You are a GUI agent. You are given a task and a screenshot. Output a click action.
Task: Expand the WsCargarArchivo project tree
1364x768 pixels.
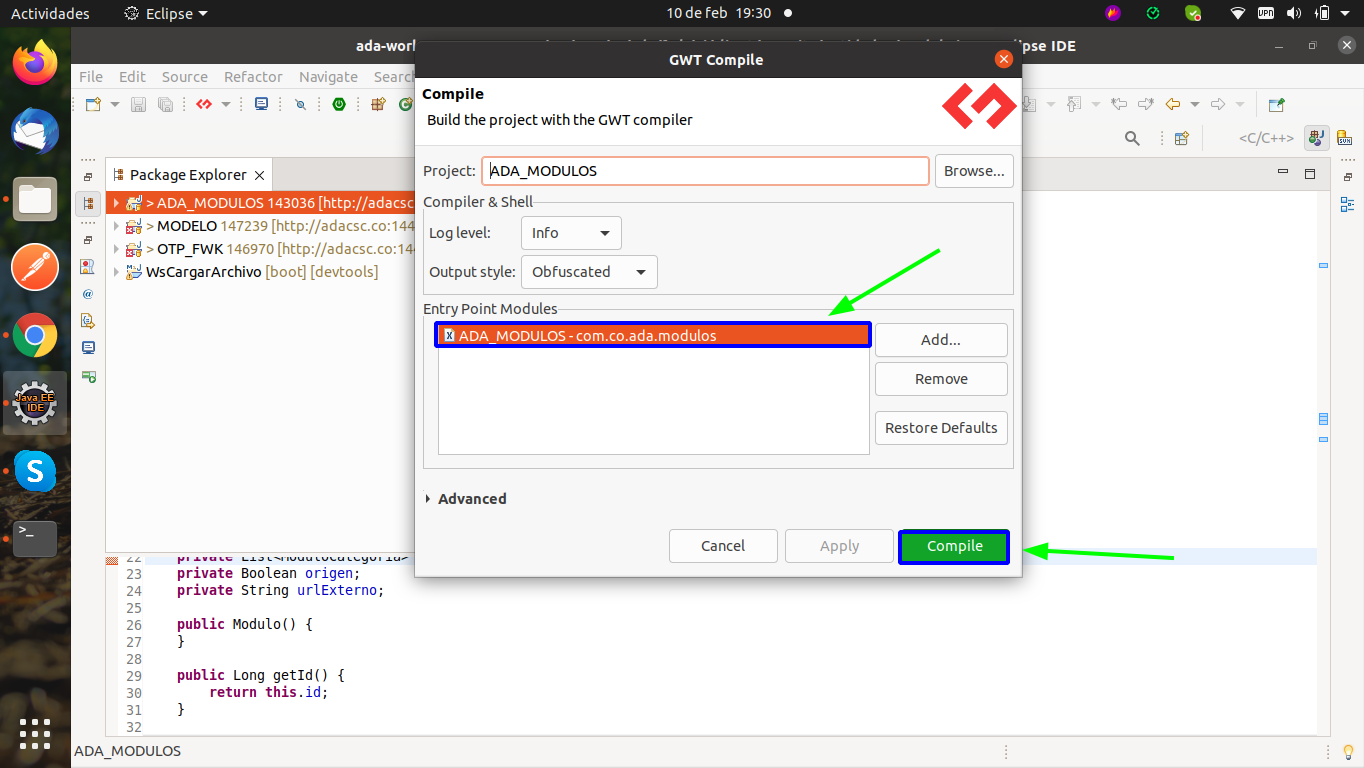coord(116,272)
